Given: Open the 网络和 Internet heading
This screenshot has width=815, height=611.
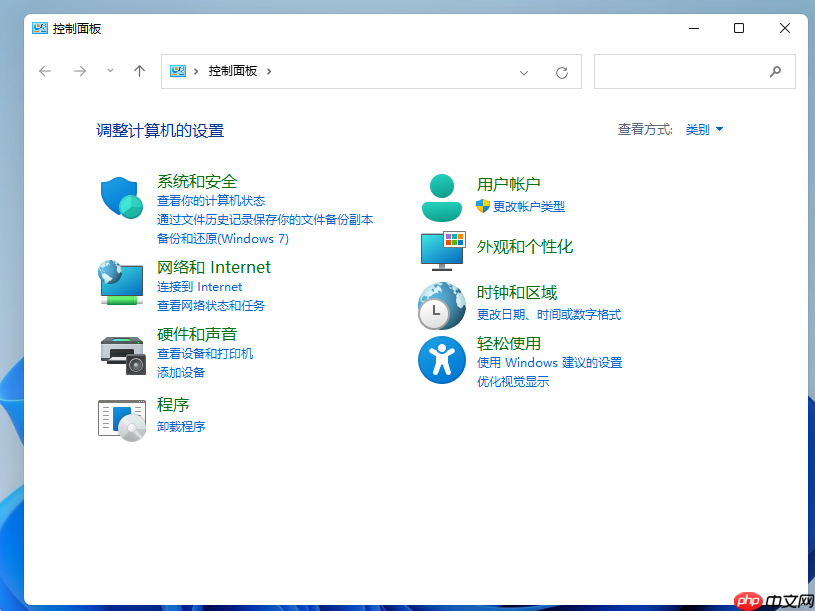Looking at the screenshot, I should click(214, 267).
